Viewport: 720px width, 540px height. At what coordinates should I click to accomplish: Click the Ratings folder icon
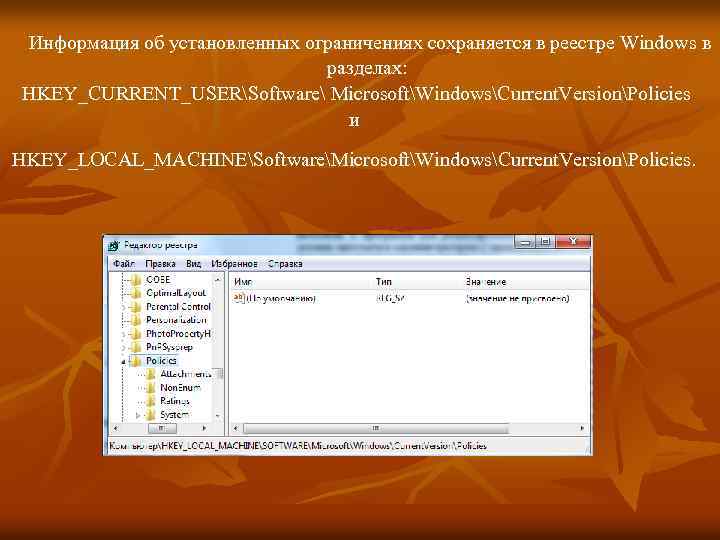pyautogui.click(x=151, y=401)
